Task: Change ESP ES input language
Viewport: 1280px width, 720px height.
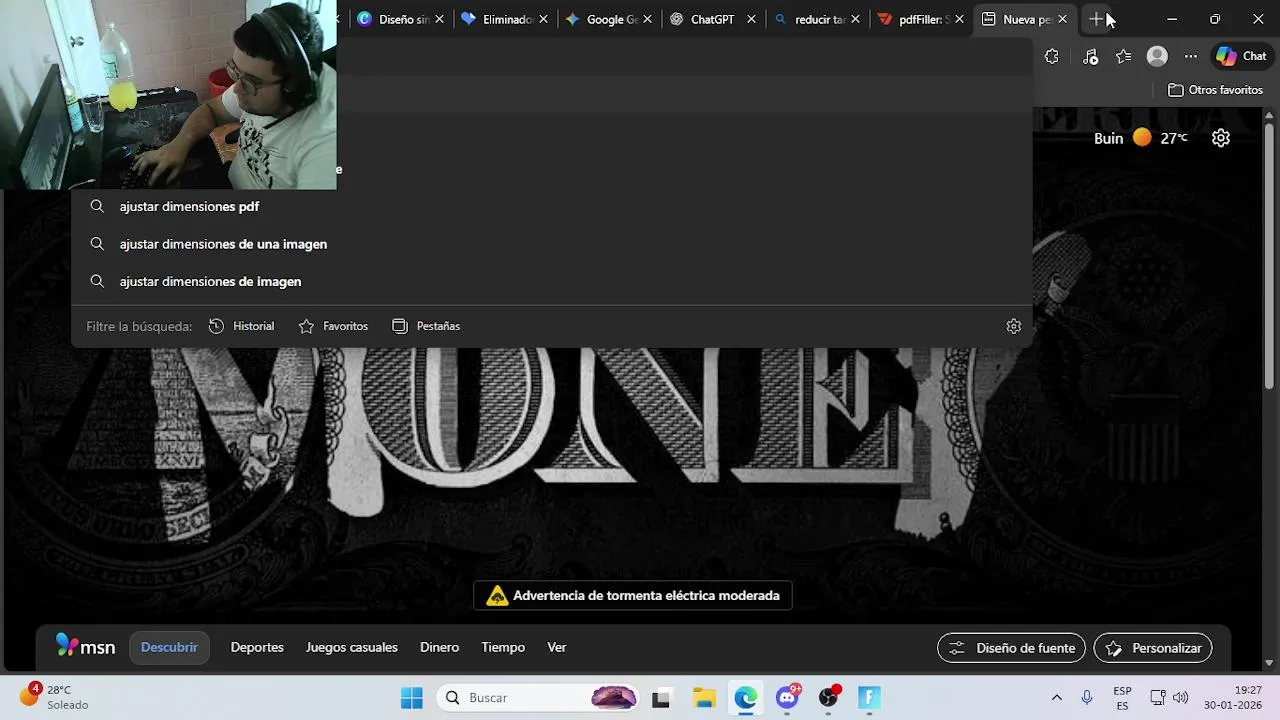Action: [1123, 698]
